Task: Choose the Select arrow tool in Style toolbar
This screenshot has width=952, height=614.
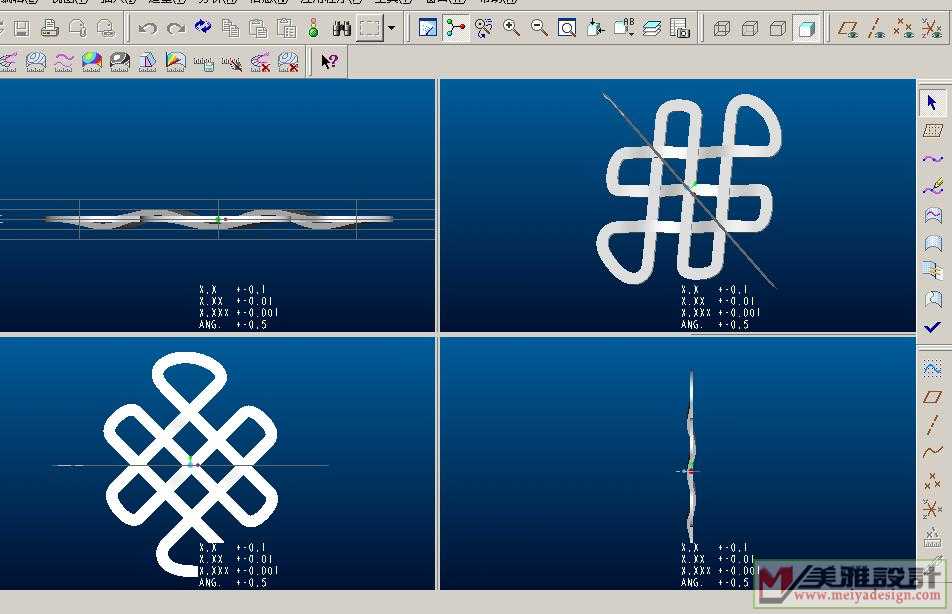Action: point(933,102)
